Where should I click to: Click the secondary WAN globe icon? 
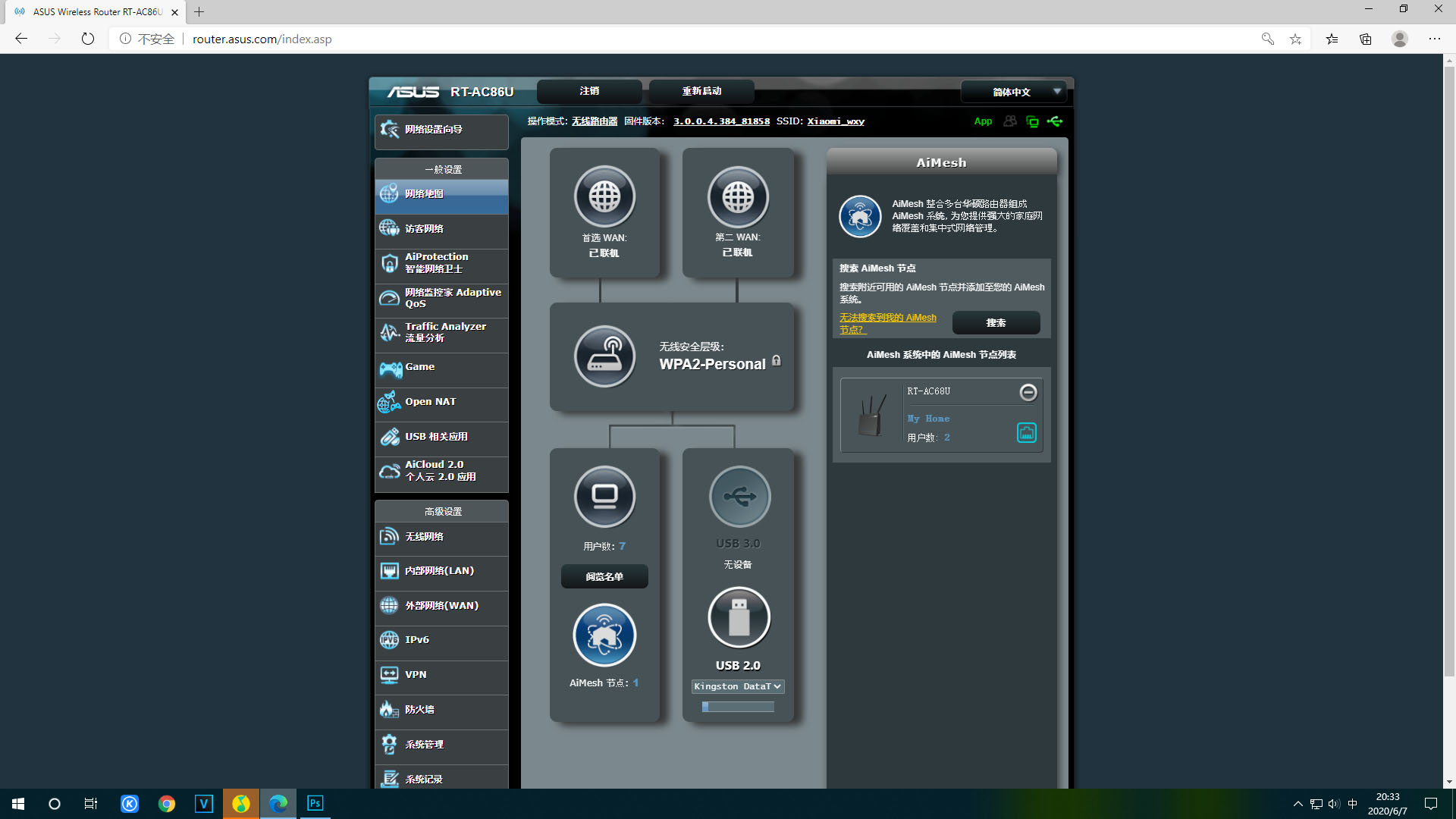(x=738, y=196)
